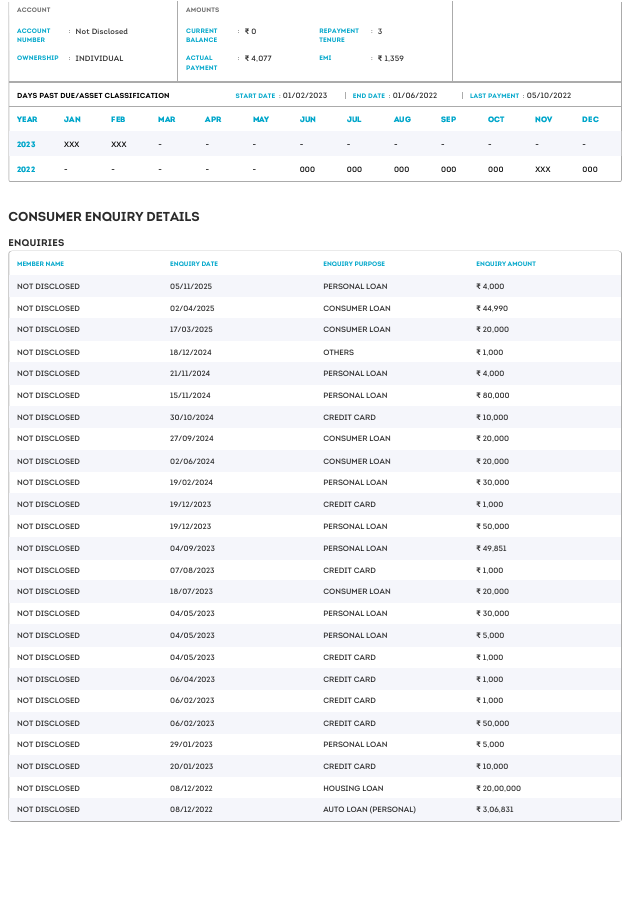Click the 2023 year row label
This screenshot has height=898, width=628.
click(x=26, y=144)
